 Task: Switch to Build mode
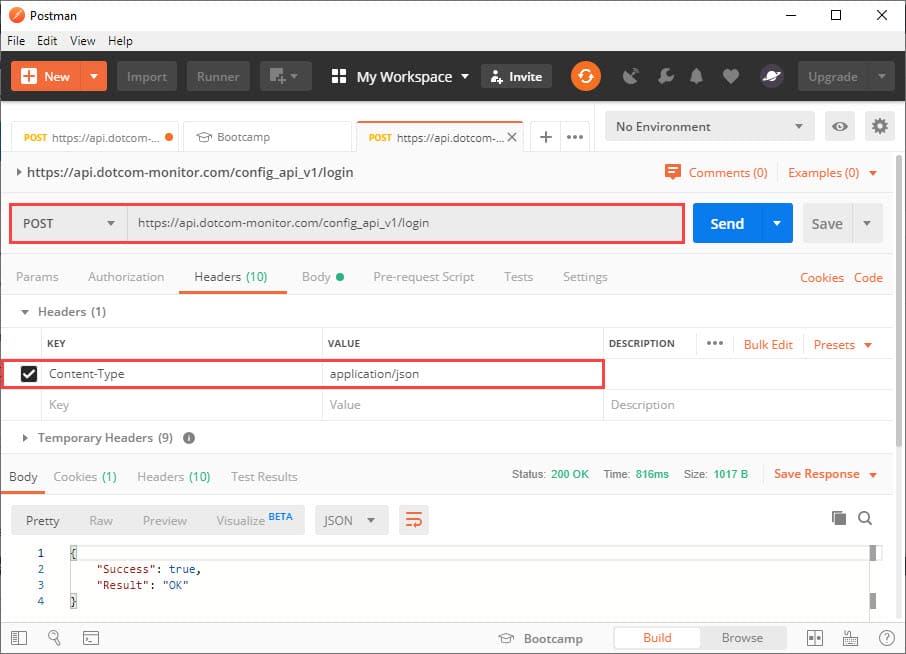click(656, 637)
